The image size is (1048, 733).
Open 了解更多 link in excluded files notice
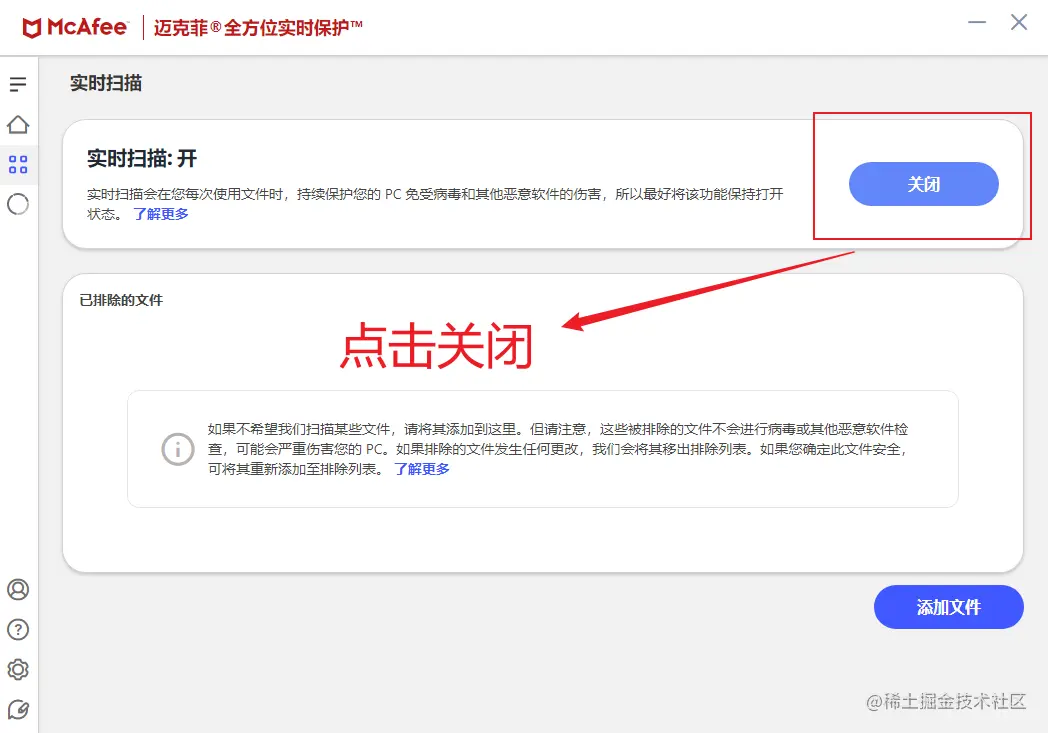pyautogui.click(x=422, y=469)
